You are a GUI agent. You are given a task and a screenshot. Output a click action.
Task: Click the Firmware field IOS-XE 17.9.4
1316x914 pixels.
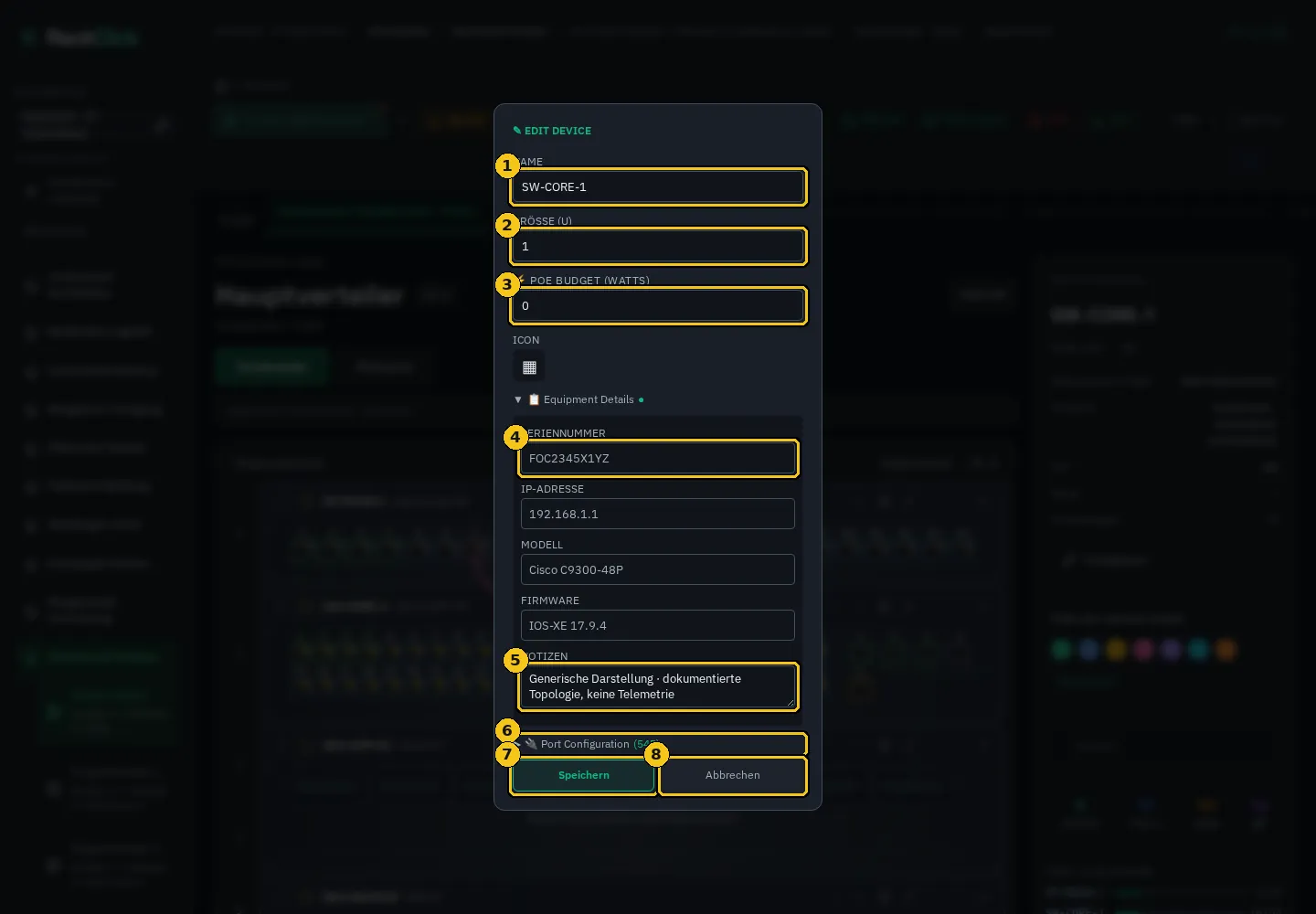coord(658,625)
